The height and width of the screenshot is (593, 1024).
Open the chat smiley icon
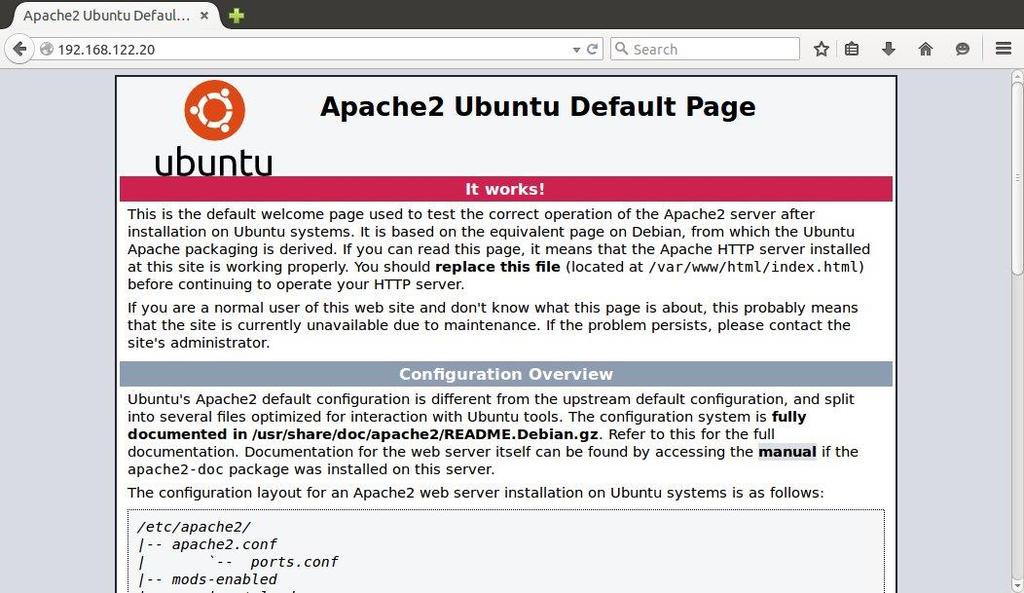point(962,49)
